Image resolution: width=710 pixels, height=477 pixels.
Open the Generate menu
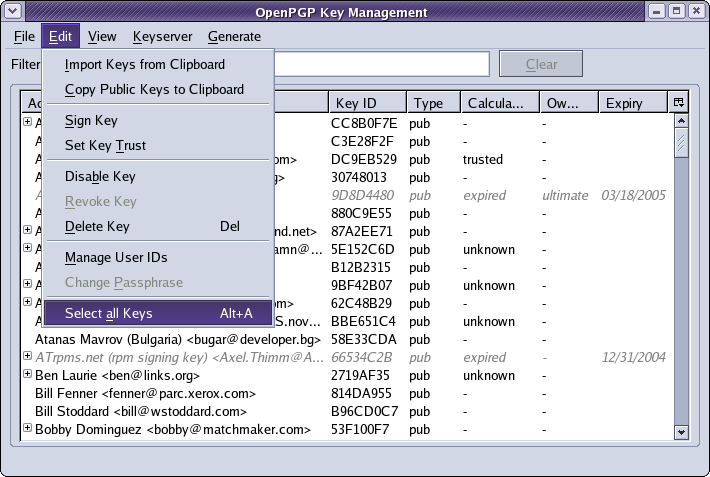(x=234, y=36)
